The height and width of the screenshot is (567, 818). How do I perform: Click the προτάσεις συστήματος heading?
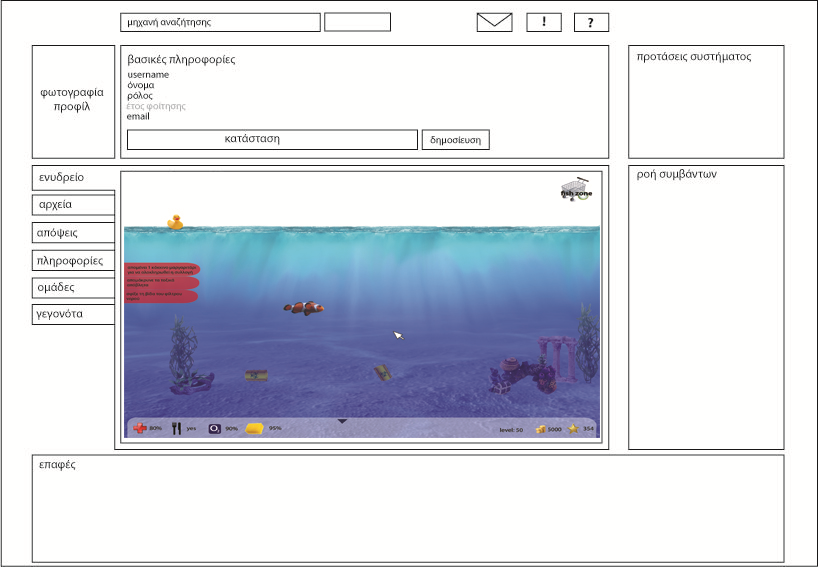coord(693,56)
